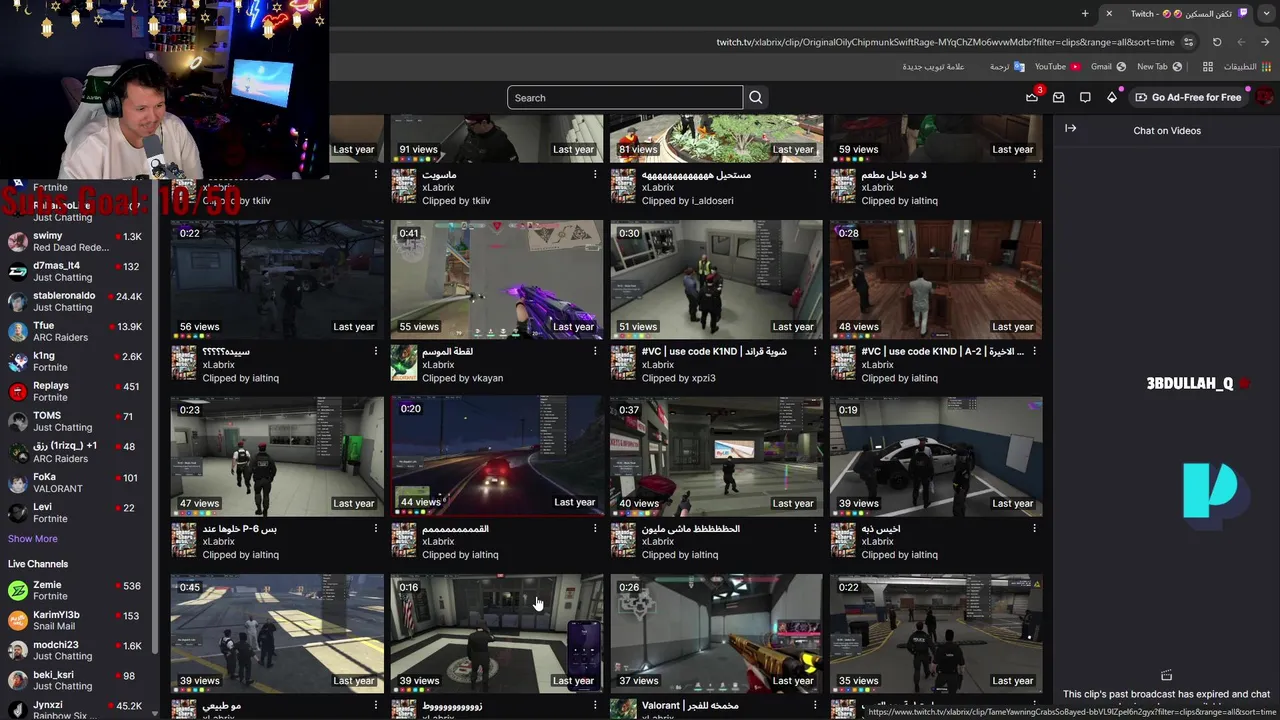Click the Get Bits diamond icon

coord(1111,98)
